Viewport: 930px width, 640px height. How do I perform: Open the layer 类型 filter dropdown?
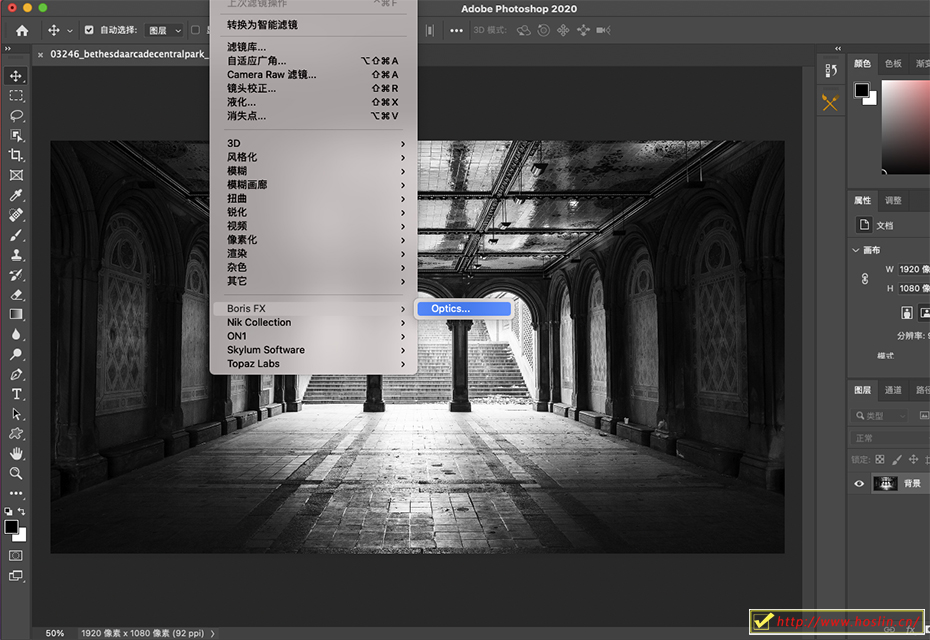coord(881,416)
